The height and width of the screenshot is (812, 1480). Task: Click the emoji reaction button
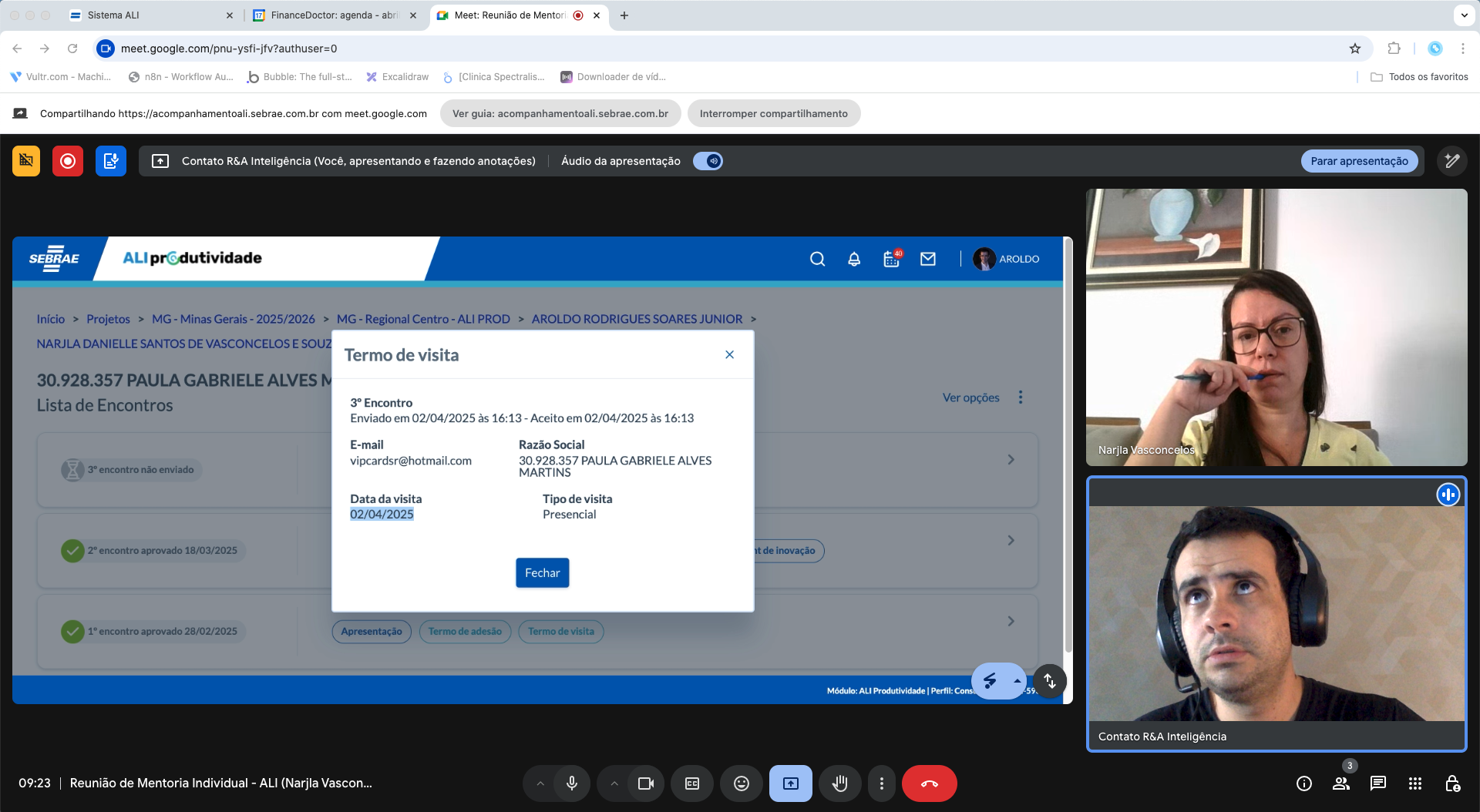[x=741, y=783]
